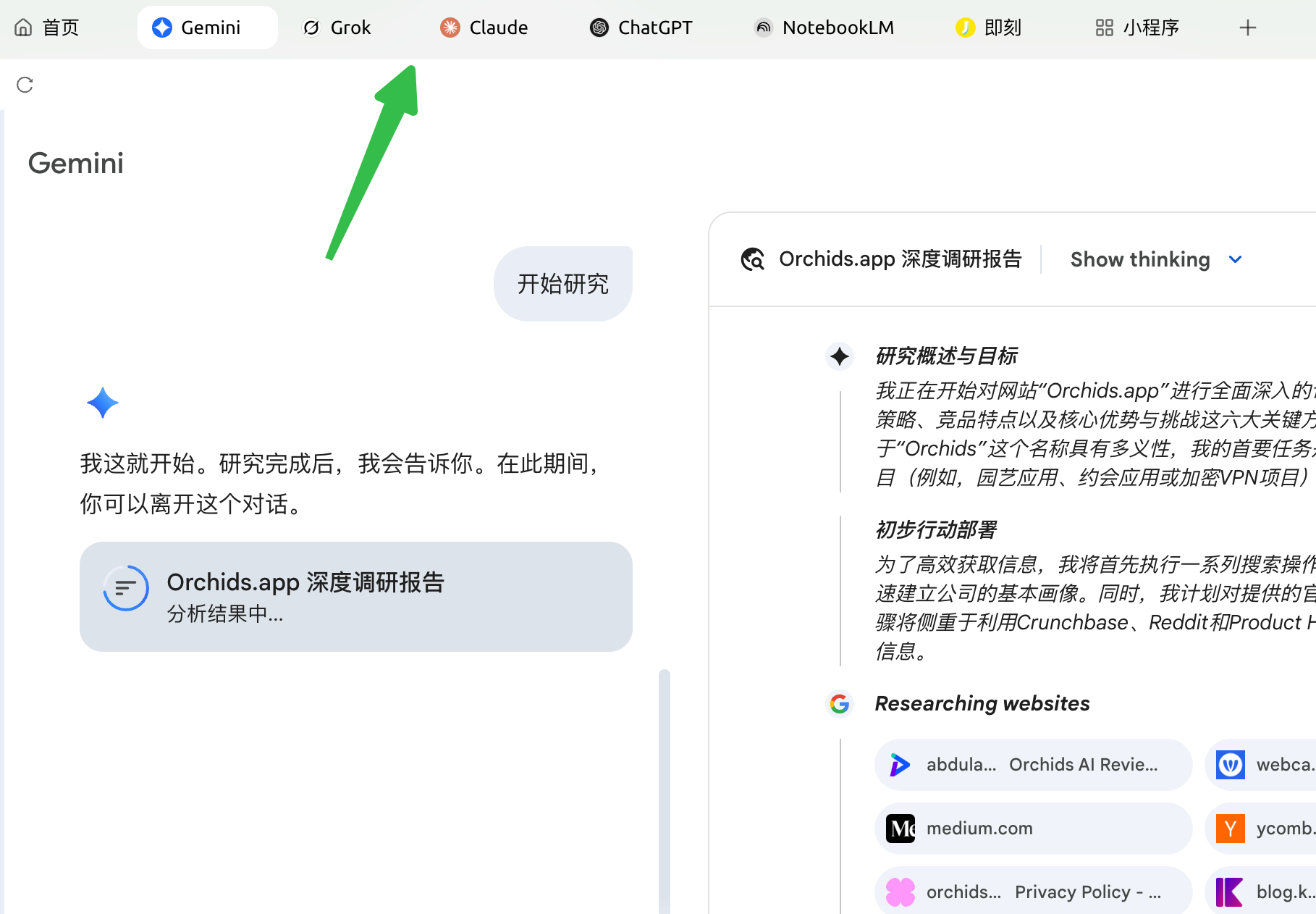
Task: Click the Google logo icon
Action: (840, 704)
